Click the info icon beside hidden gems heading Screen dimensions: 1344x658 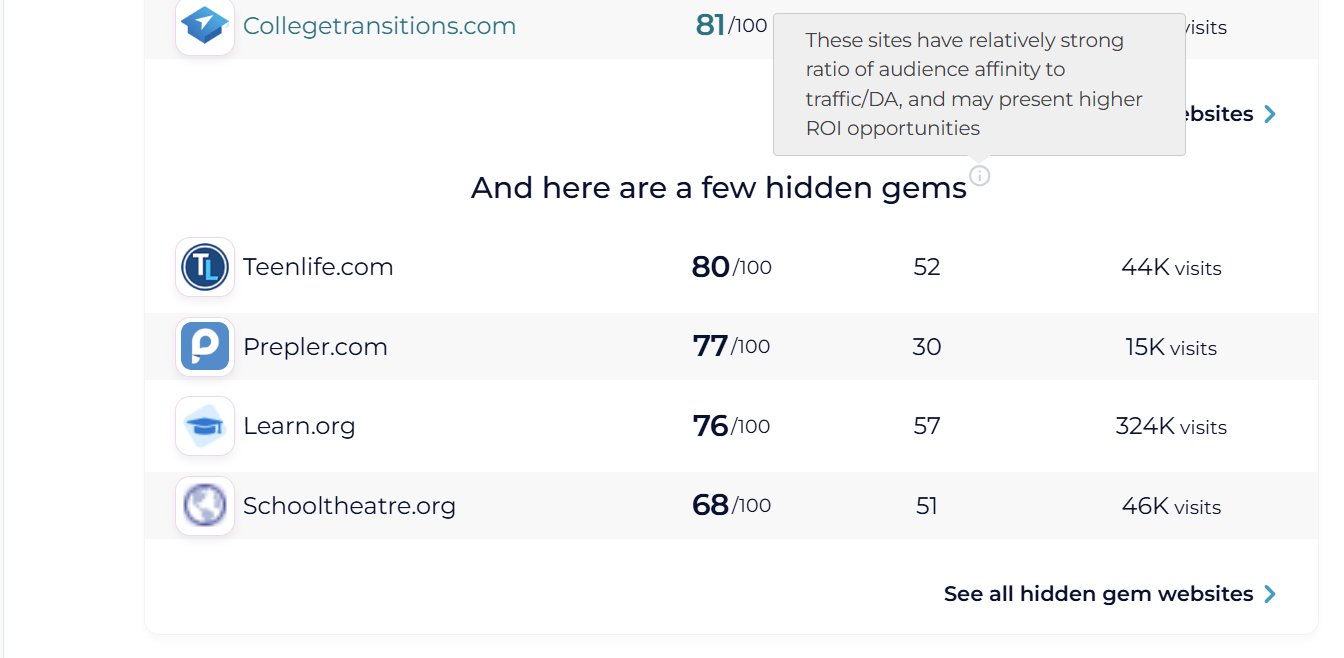click(980, 176)
